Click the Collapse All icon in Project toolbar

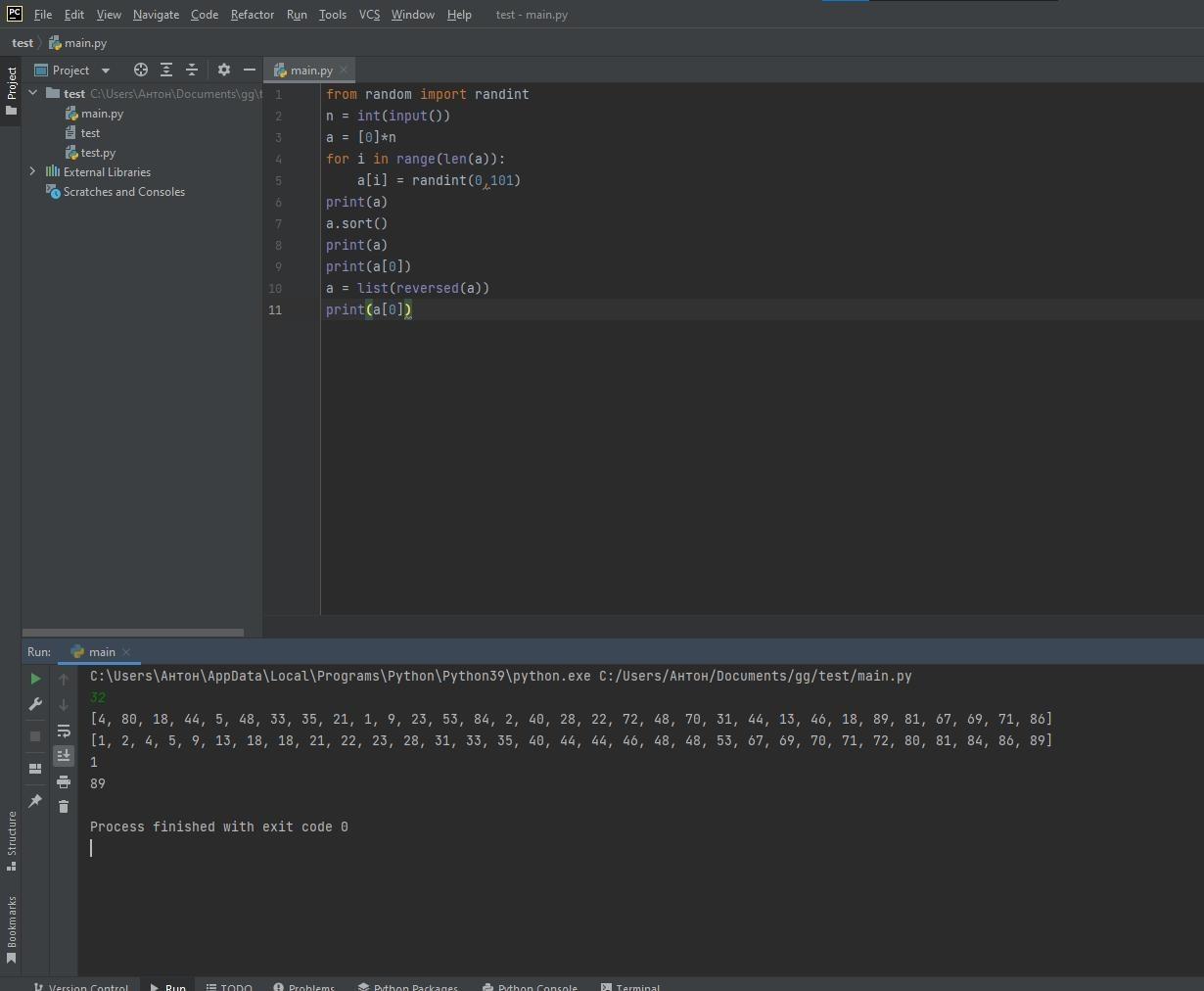[192, 70]
